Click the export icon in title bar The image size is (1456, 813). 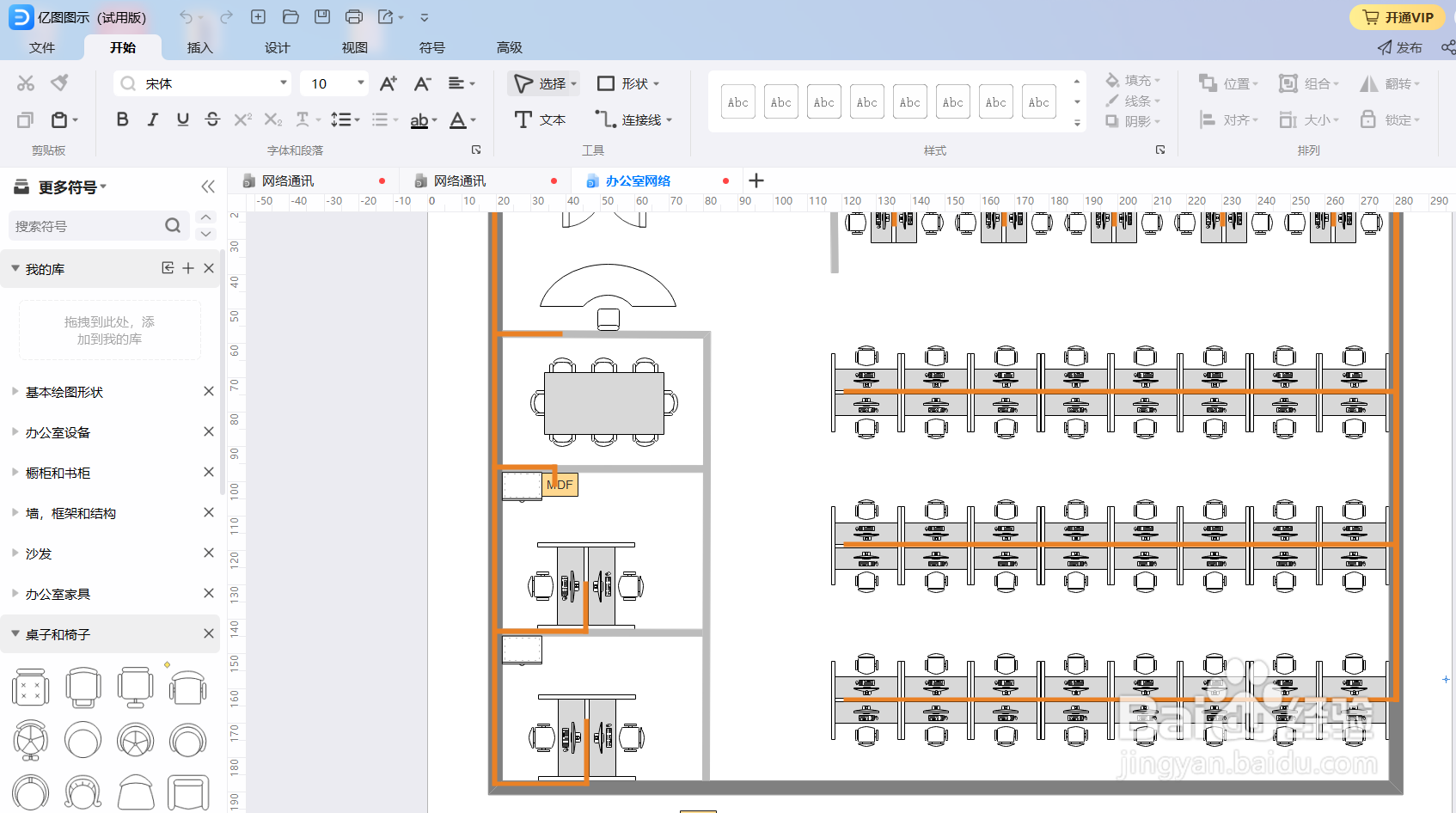tap(386, 17)
